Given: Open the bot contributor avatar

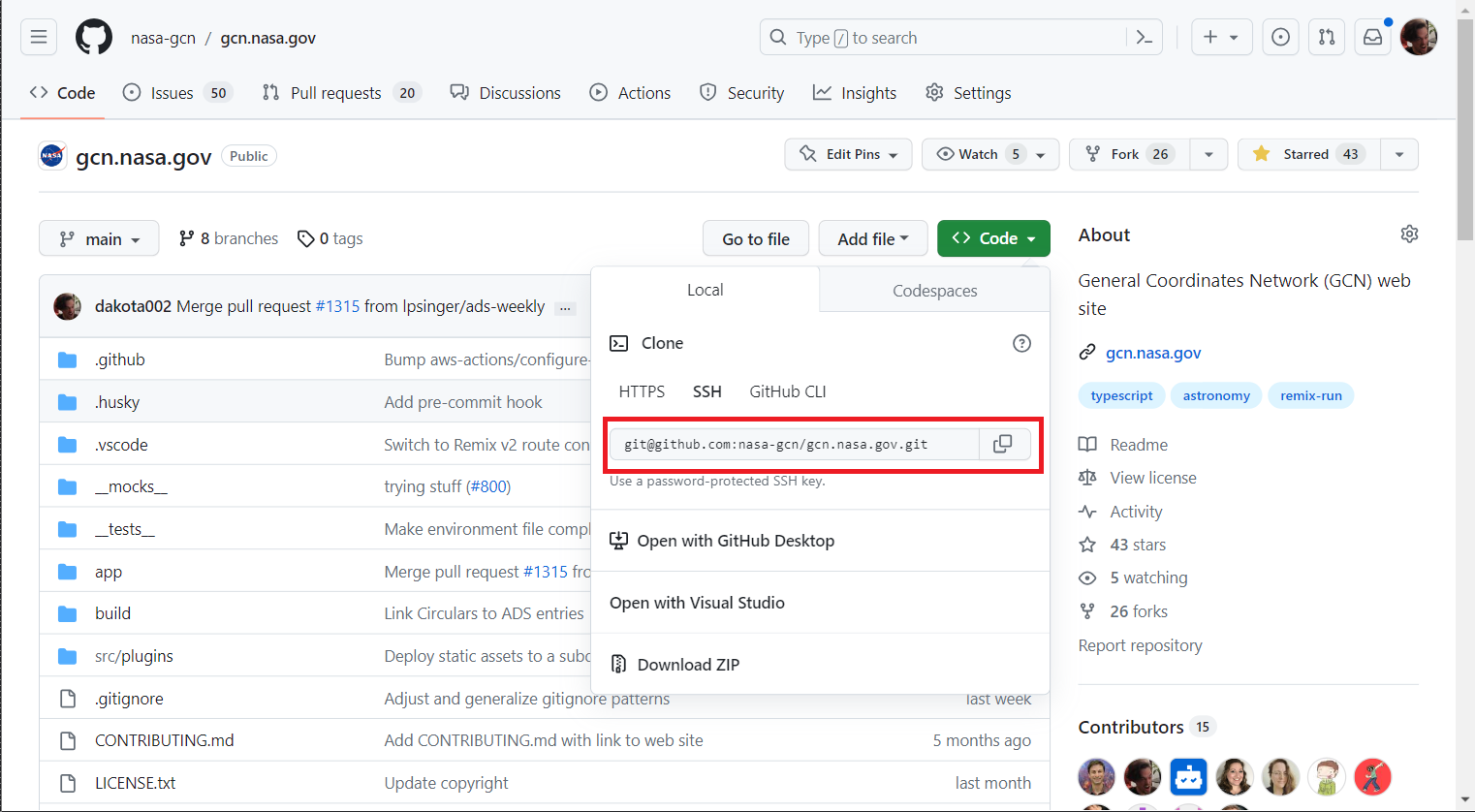Looking at the screenshot, I should [x=1188, y=777].
